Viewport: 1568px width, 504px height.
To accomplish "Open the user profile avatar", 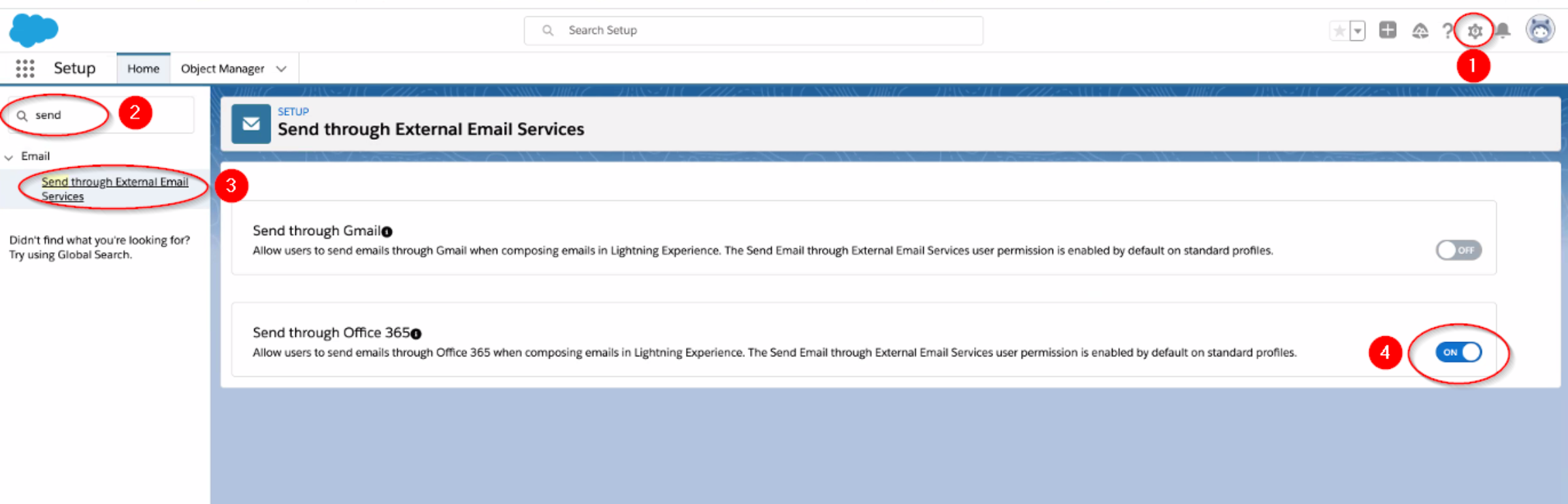I will (x=1540, y=30).
